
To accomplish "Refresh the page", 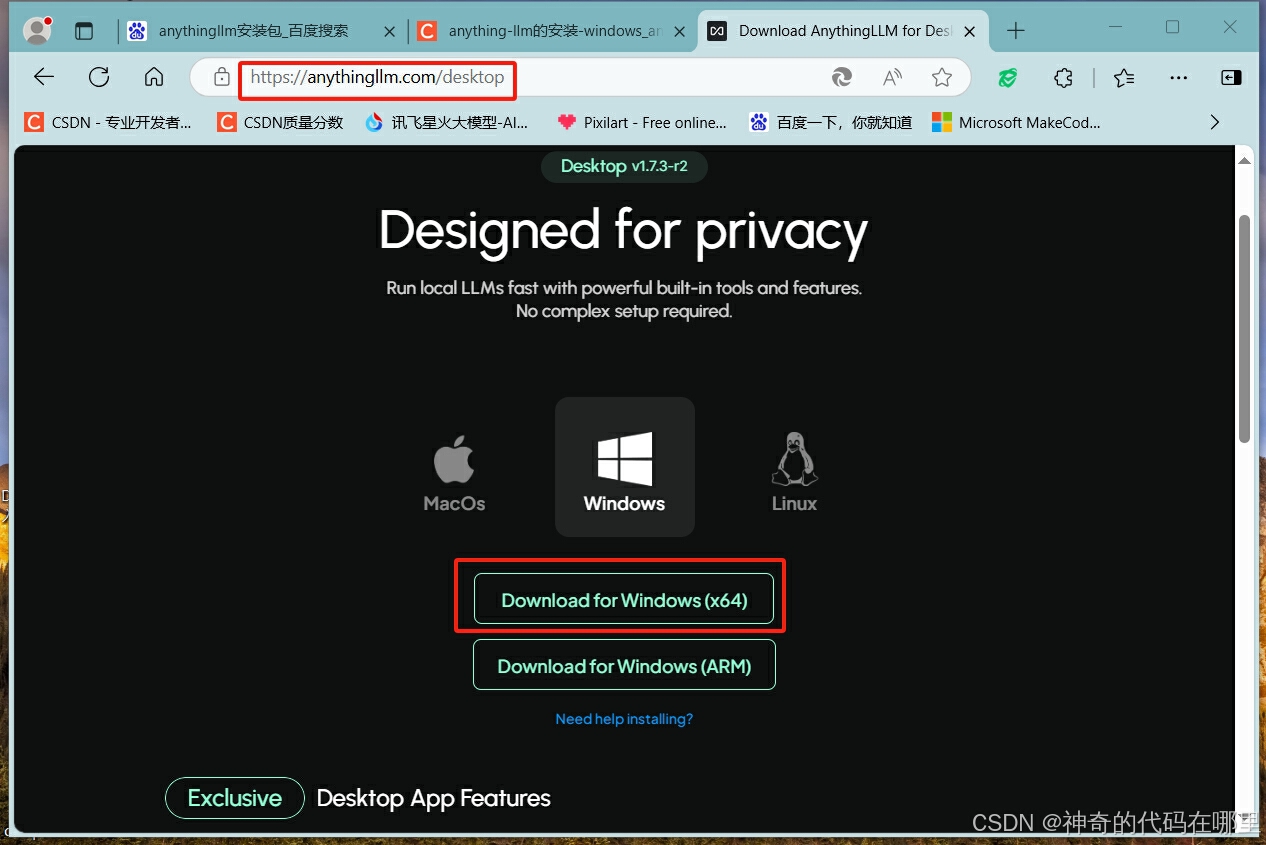I will pos(98,77).
